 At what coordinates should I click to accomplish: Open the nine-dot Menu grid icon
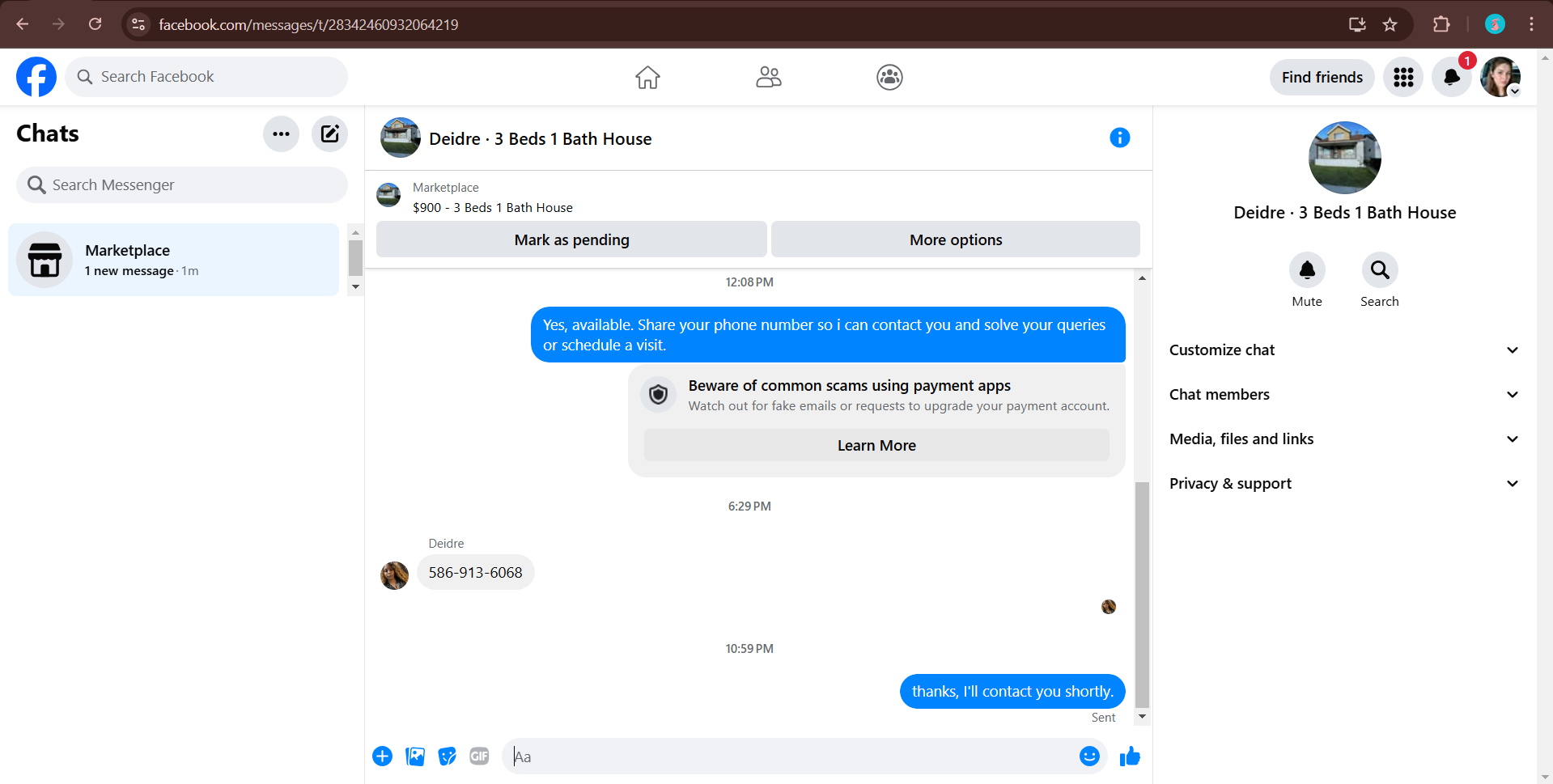tap(1403, 77)
